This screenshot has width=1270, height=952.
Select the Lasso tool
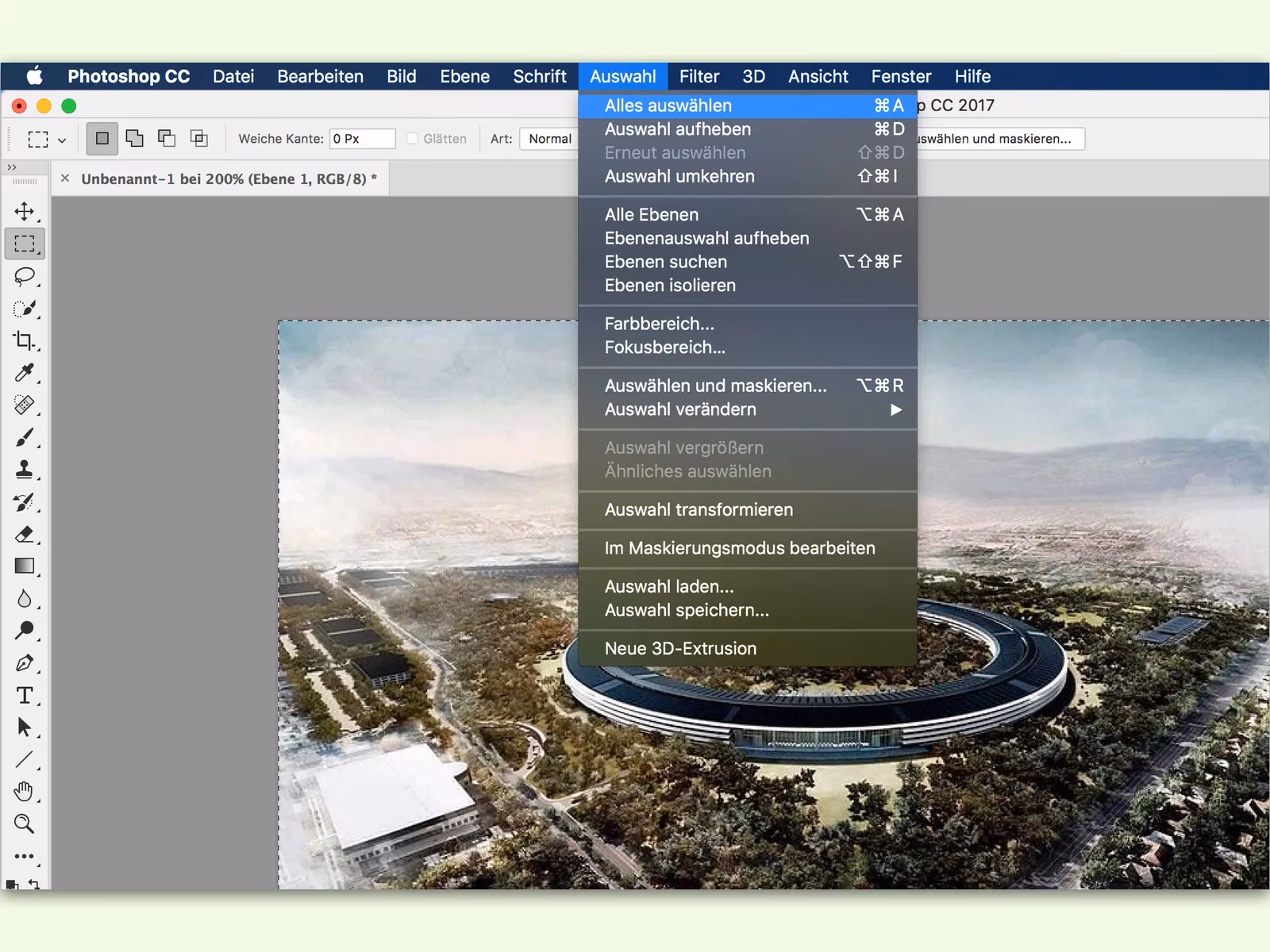(x=24, y=276)
